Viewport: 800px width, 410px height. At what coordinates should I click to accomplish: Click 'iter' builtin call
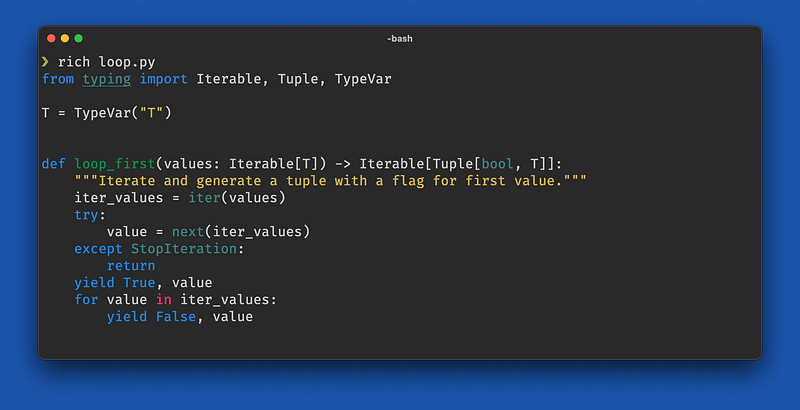tap(204, 197)
